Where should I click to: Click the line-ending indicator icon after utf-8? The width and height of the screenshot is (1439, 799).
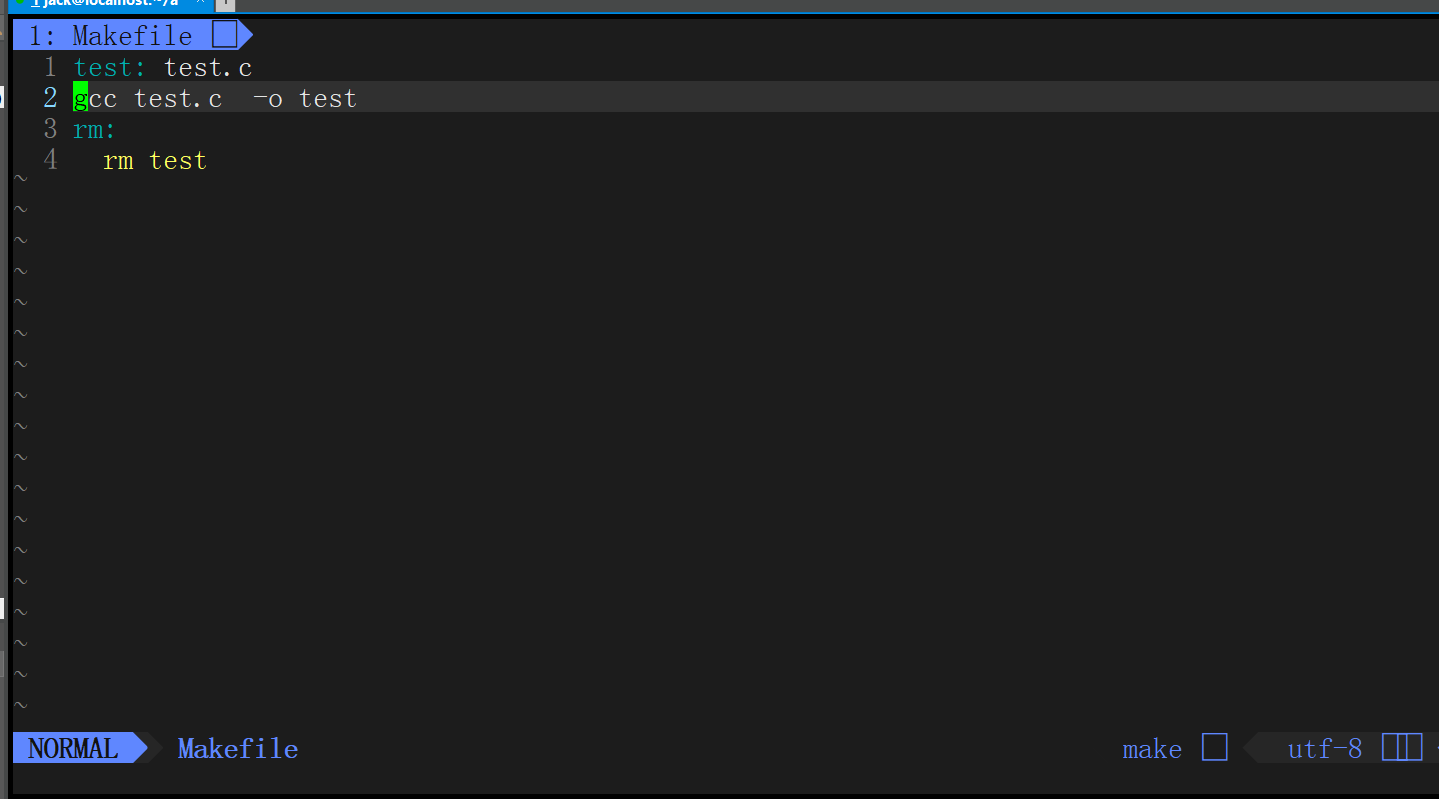1403,747
